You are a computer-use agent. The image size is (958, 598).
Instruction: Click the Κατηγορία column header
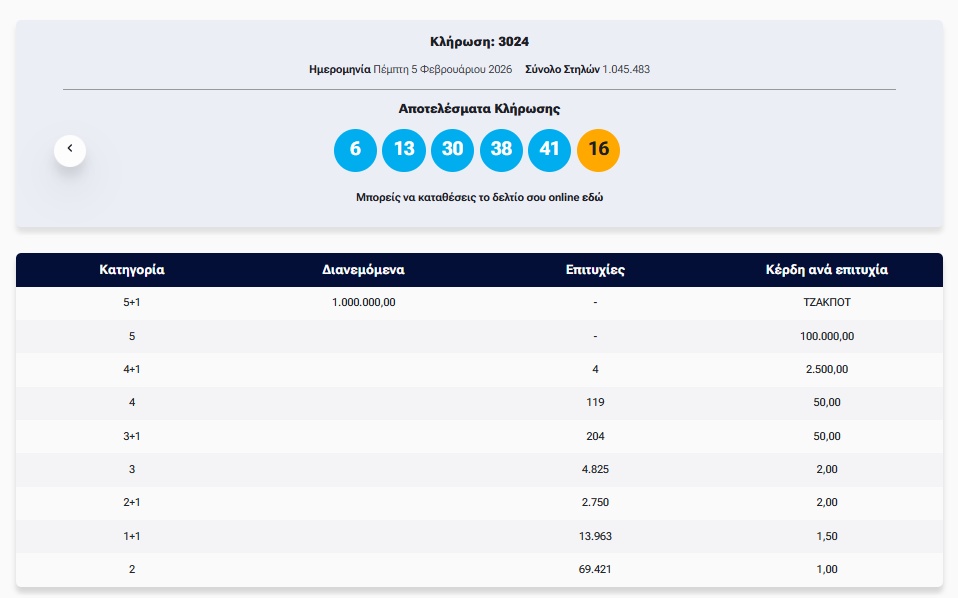tap(132, 270)
